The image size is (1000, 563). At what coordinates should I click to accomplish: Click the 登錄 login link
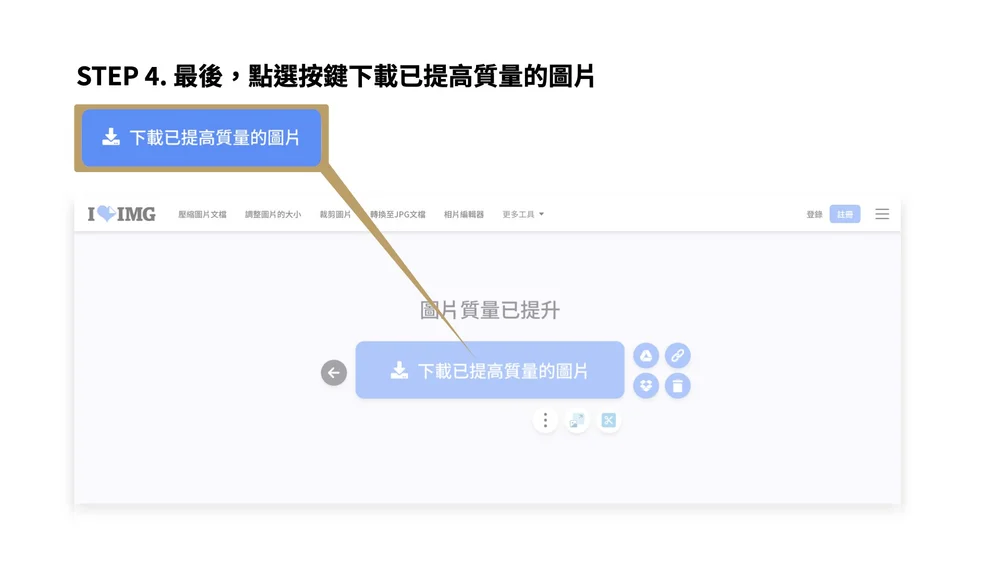point(814,214)
